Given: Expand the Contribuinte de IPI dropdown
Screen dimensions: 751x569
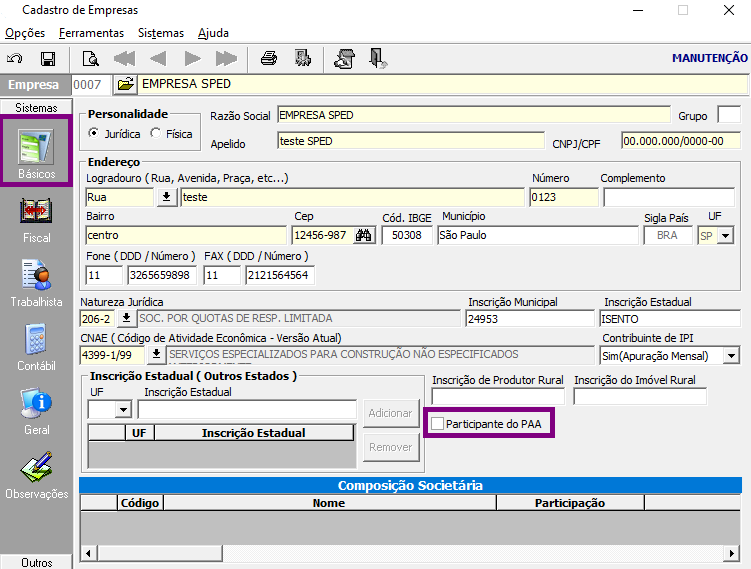Looking at the screenshot, I should pyautogui.click(x=731, y=356).
